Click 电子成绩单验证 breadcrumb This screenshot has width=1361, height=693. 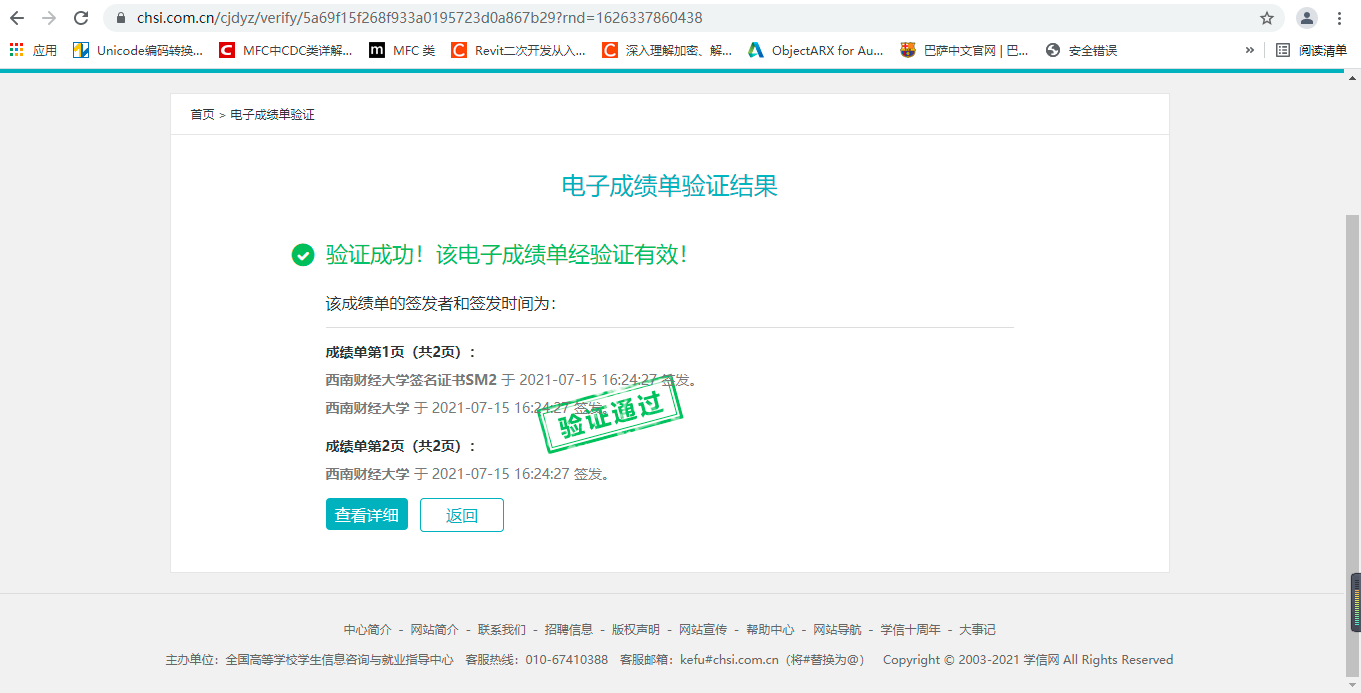(272, 115)
